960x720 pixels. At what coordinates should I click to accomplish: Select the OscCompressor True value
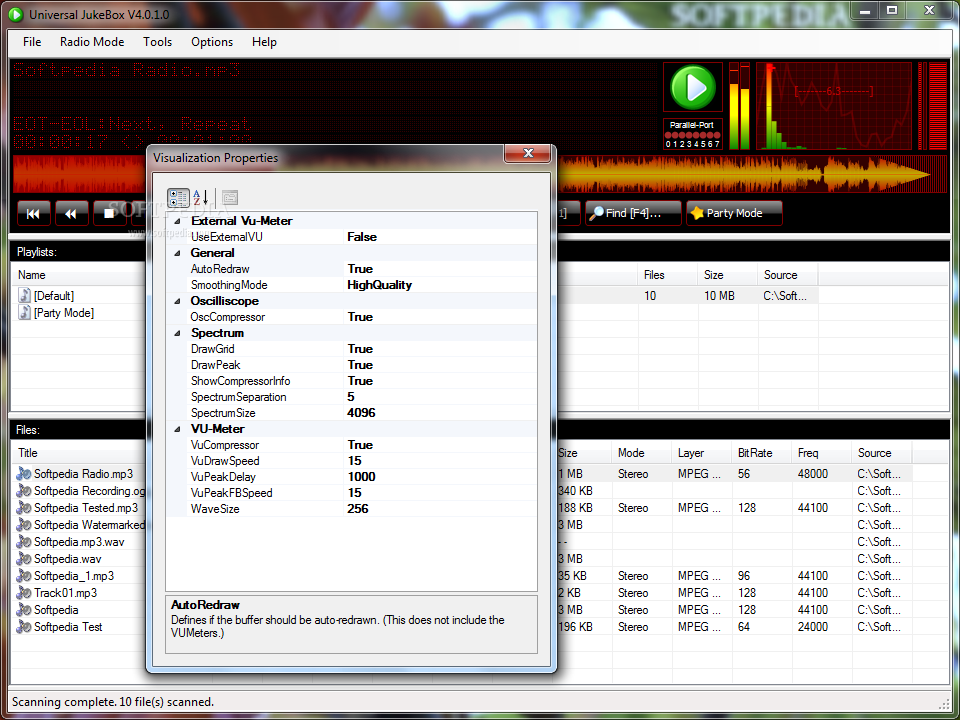[360, 317]
